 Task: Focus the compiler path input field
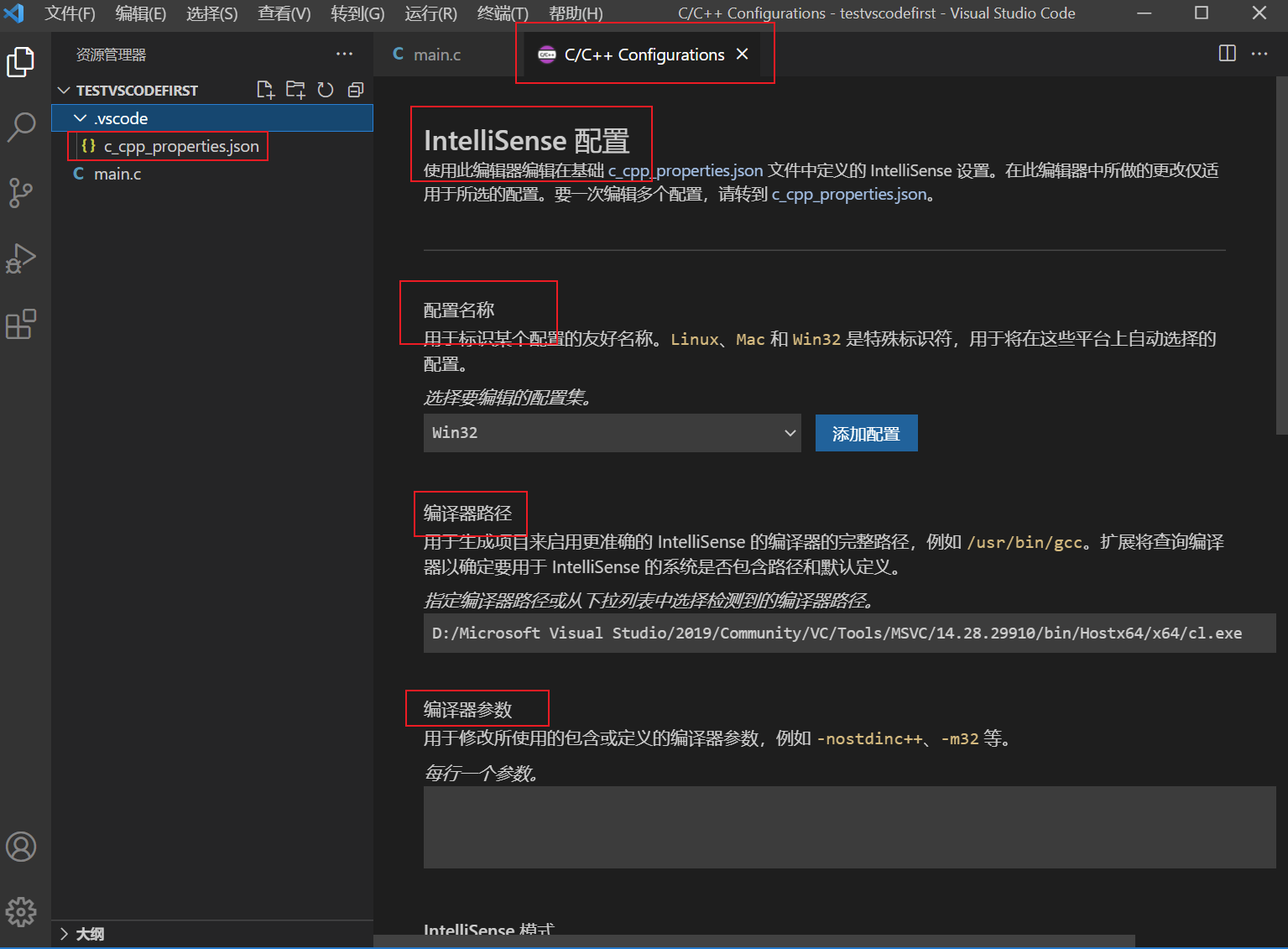[x=849, y=633]
